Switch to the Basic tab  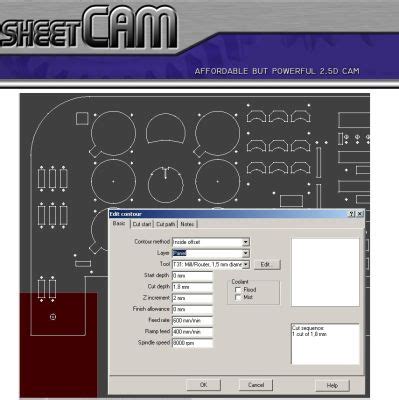pyautogui.click(x=119, y=223)
